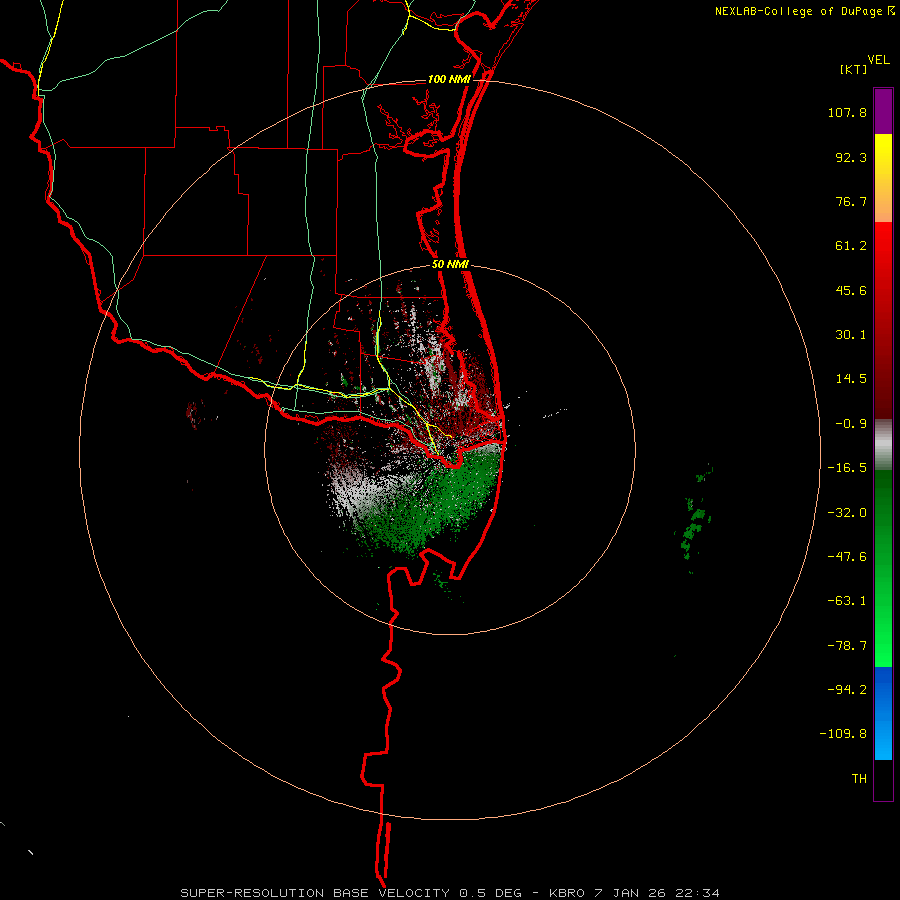The height and width of the screenshot is (900, 900).
Task: Click the 50 NMI range ring label
Action: (450, 265)
